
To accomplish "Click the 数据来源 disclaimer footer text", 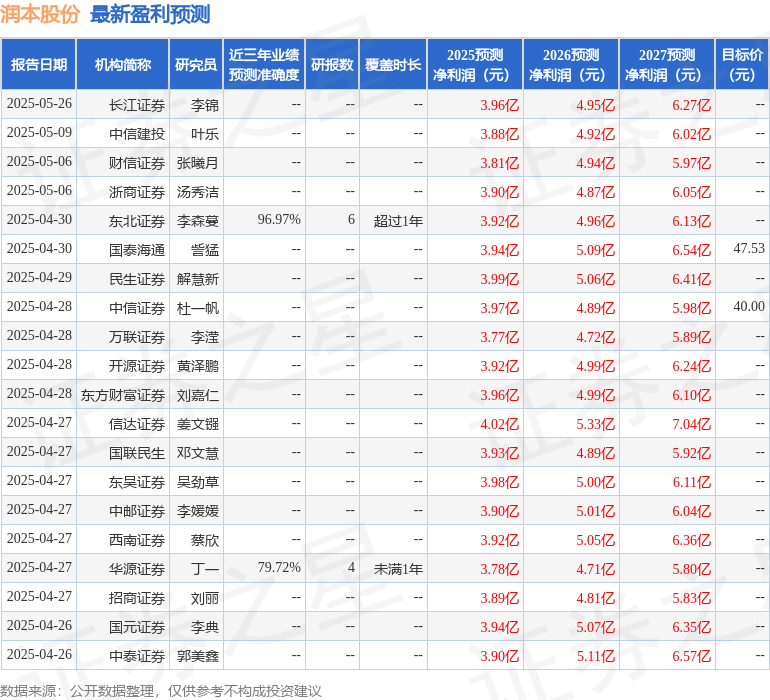I will click(x=161, y=691).
